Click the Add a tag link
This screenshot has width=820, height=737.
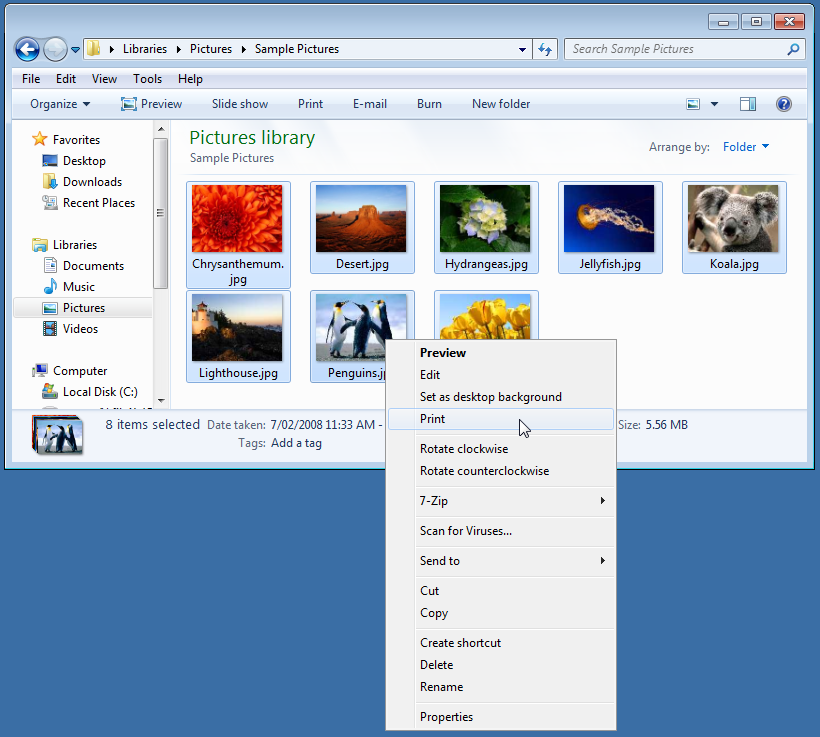pos(296,443)
